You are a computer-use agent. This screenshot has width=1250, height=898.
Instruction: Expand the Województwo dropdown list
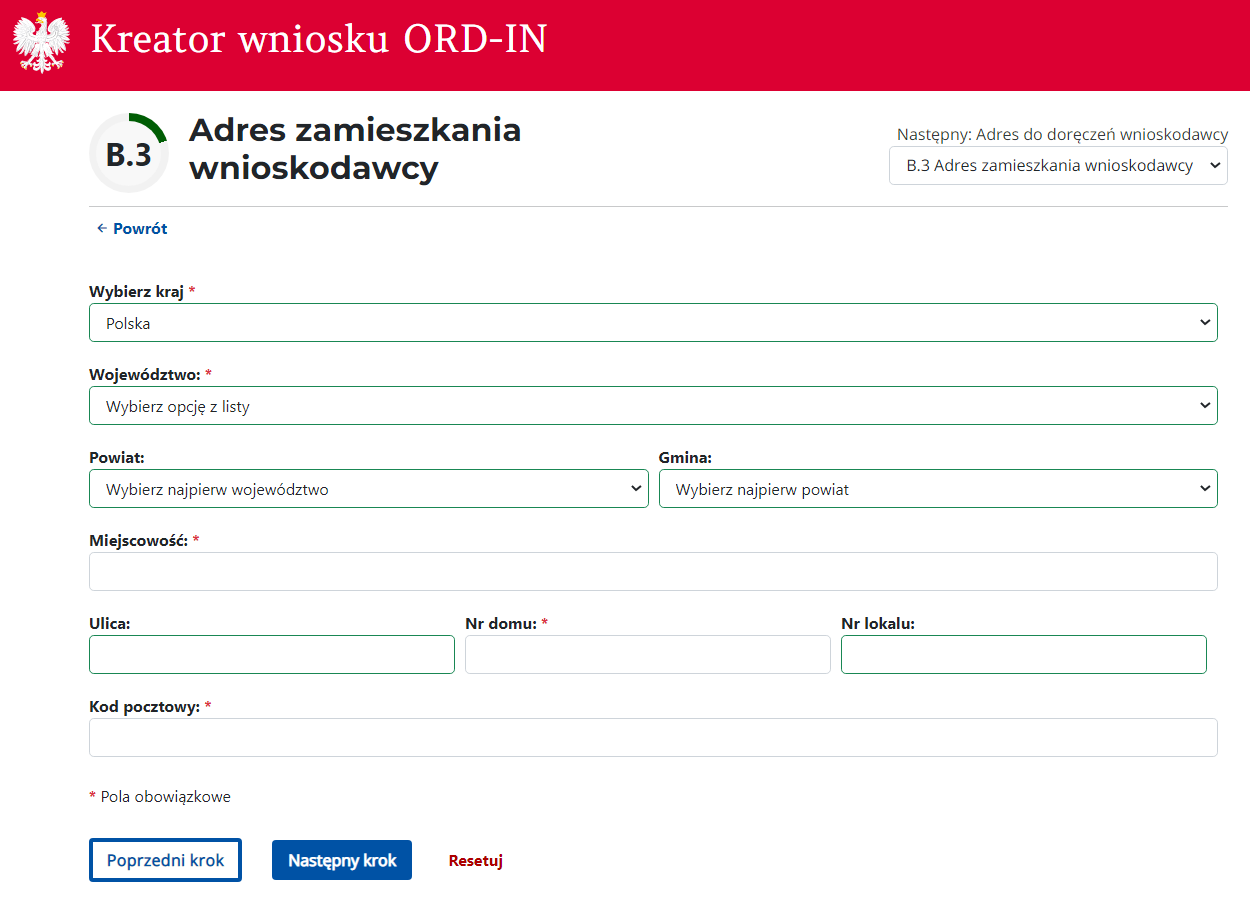point(653,406)
